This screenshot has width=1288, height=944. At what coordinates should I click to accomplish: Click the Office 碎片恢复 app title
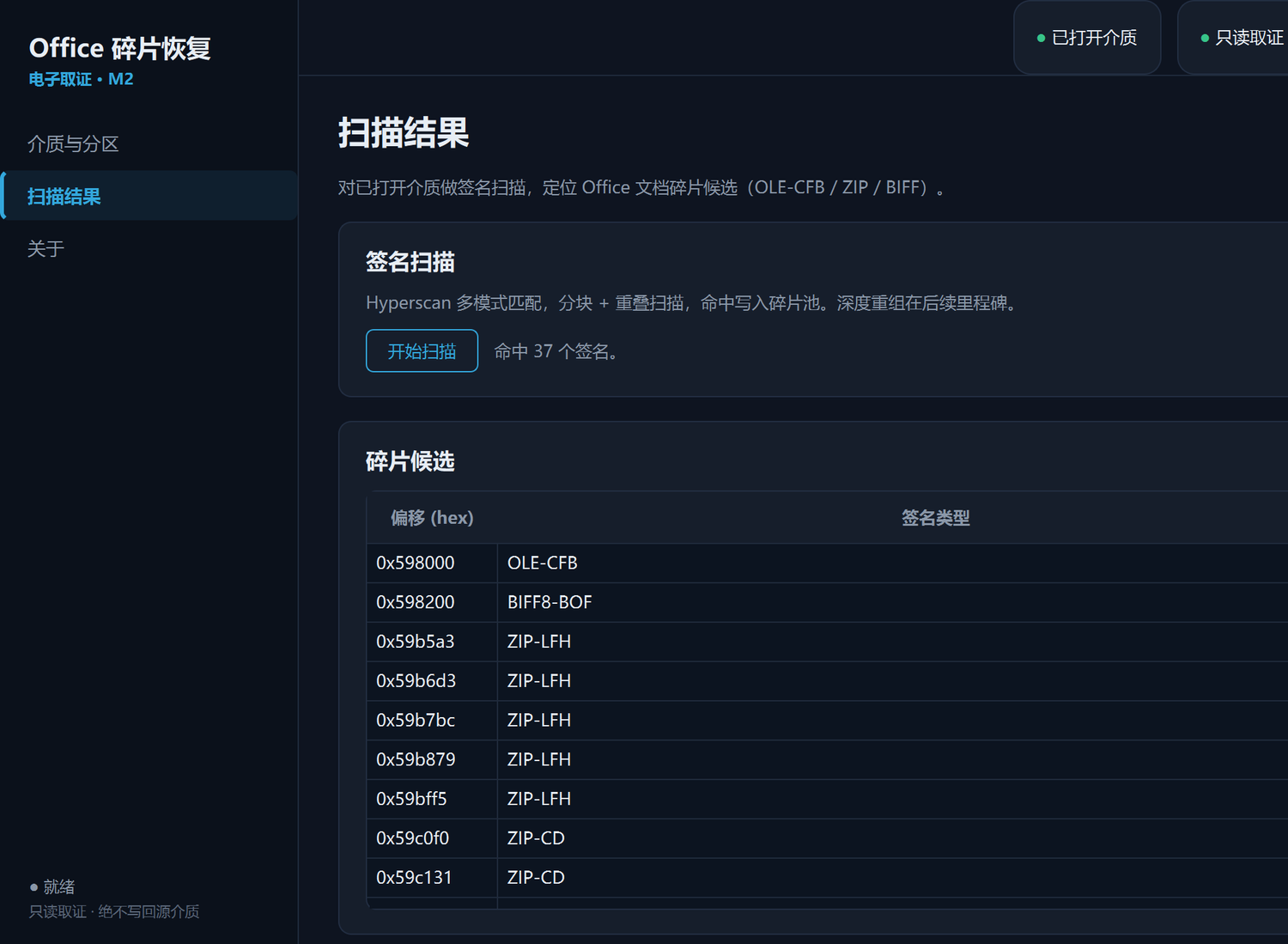119,48
